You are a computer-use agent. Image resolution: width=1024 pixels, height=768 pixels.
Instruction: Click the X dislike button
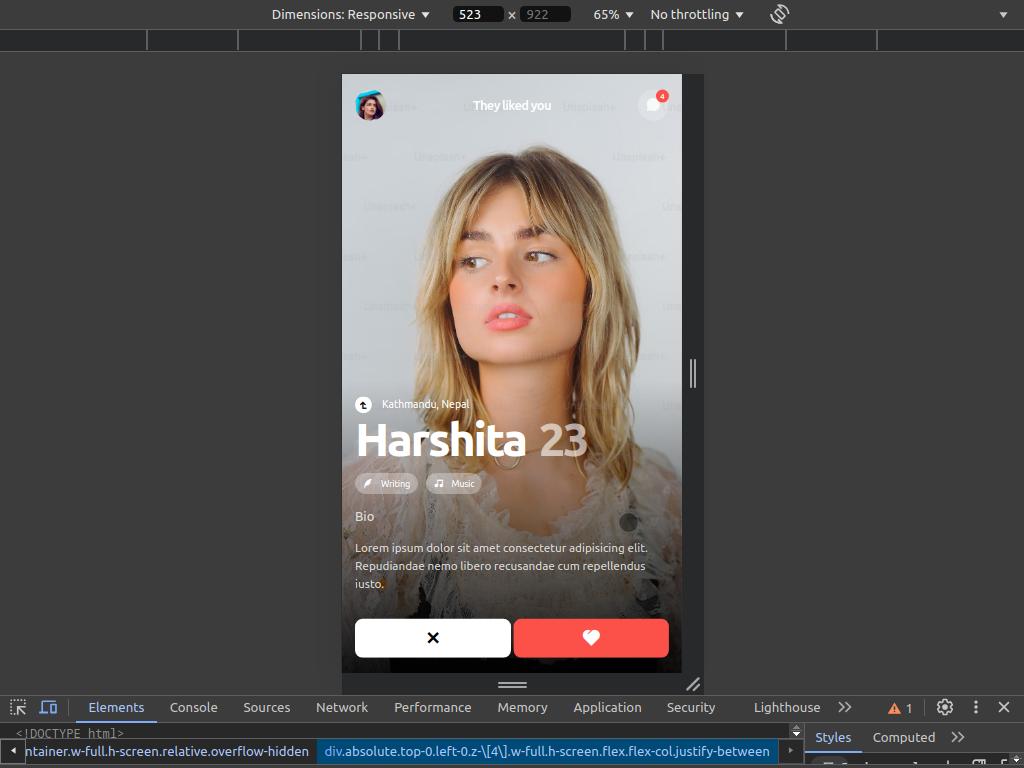(433, 638)
